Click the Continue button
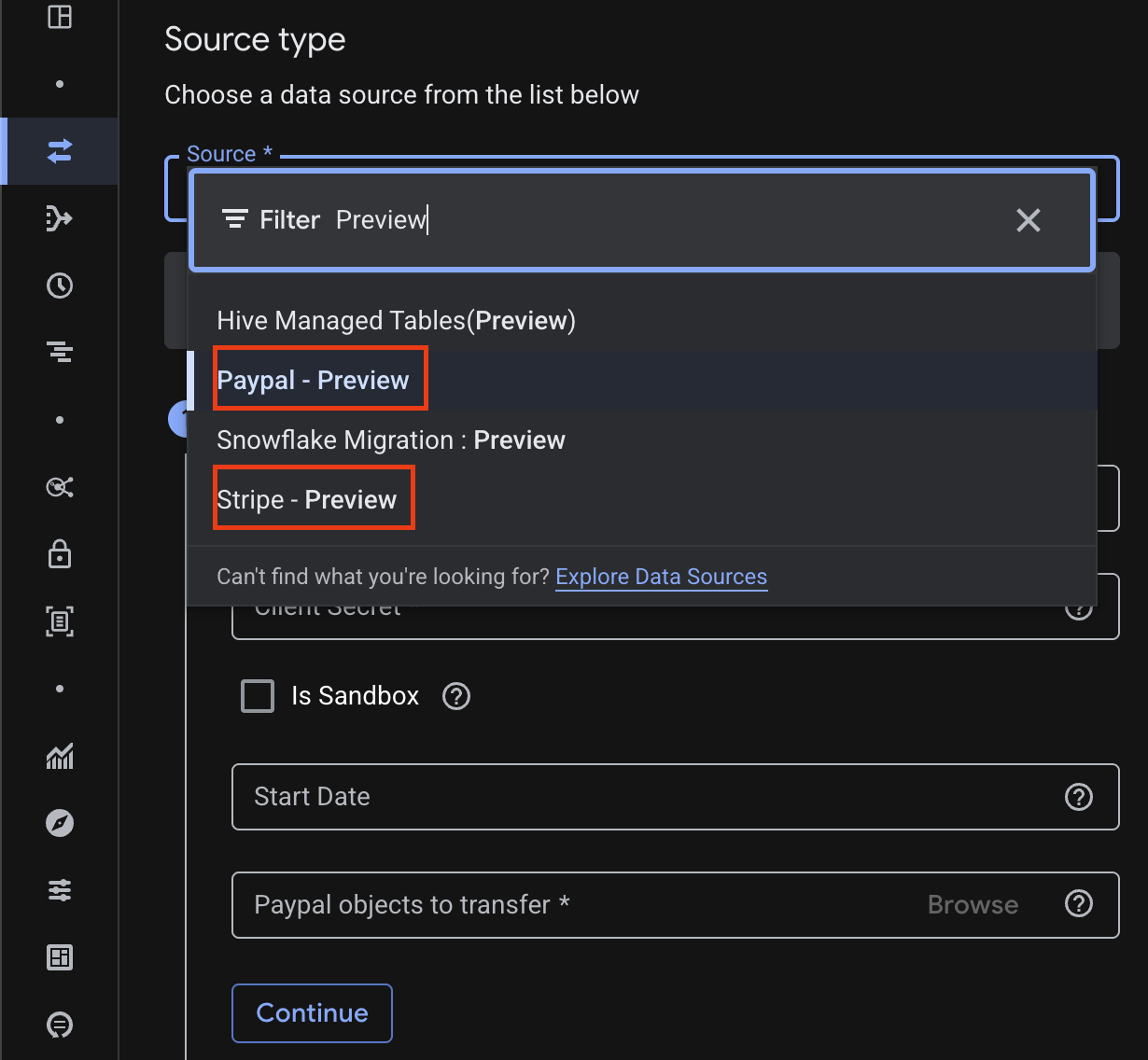Screen dimensions: 1148x1060 [x=312, y=1012]
